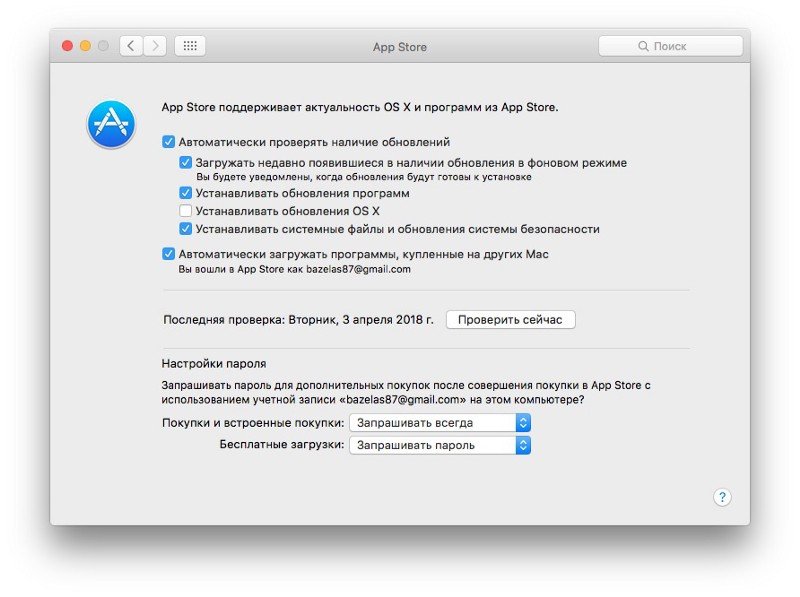This screenshot has height=597, width=800.
Task: Click the back navigation arrow
Action: tap(131, 46)
